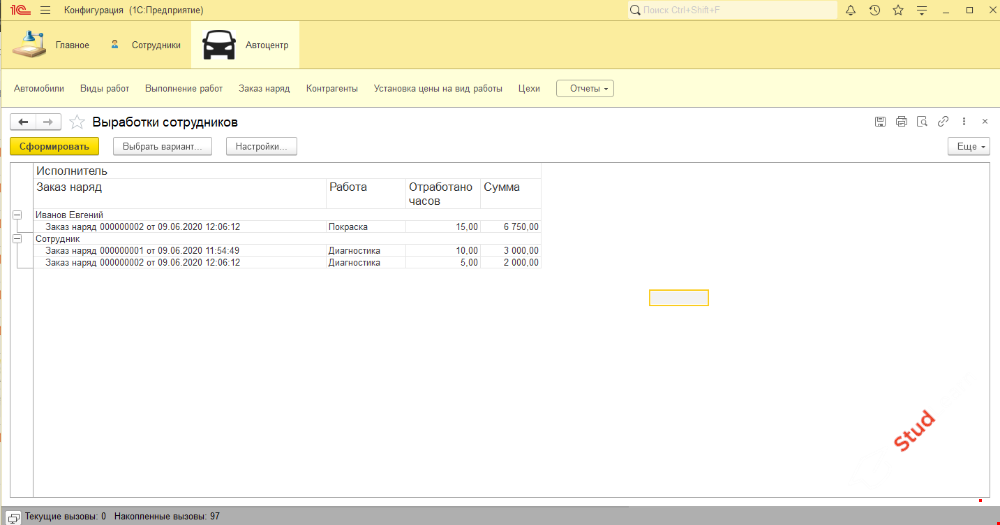Print the report with printer icon
This screenshot has height=525, width=1000.
click(901, 122)
